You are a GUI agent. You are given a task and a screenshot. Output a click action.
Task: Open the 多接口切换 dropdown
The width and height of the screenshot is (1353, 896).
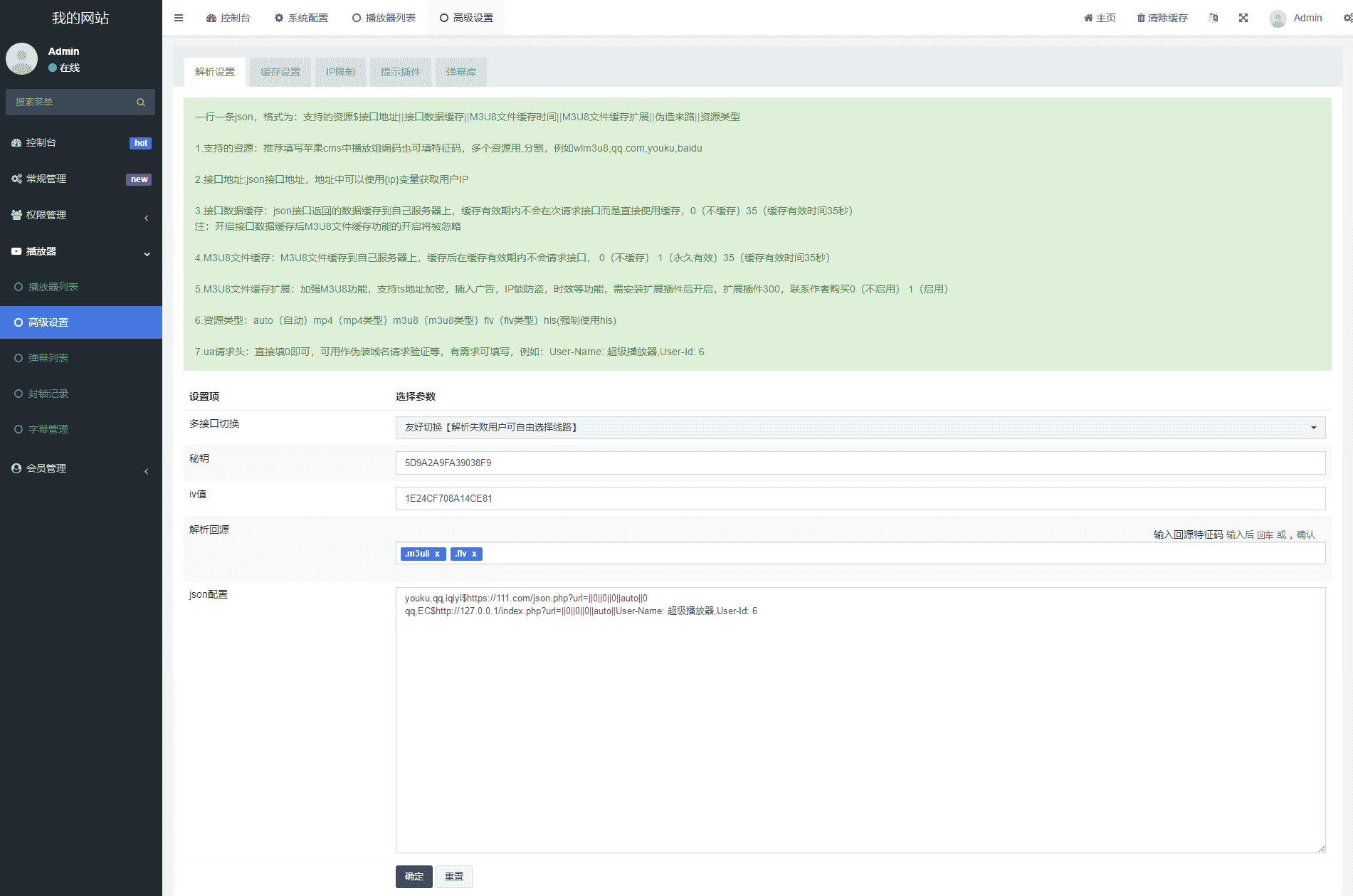(860, 427)
